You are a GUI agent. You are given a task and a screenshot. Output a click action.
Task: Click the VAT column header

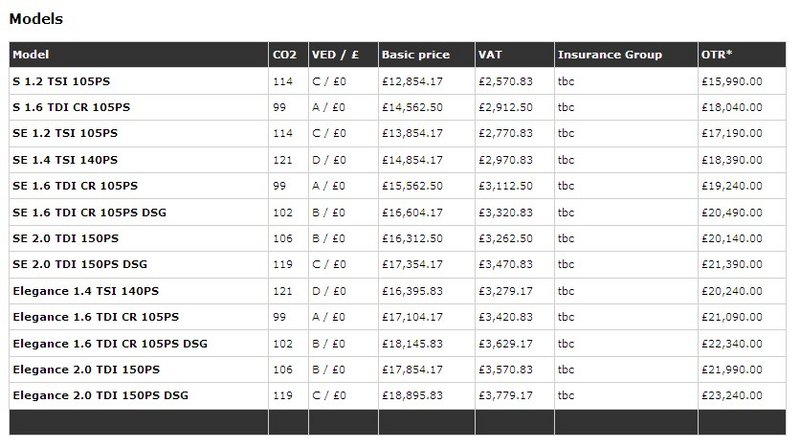[x=490, y=55]
